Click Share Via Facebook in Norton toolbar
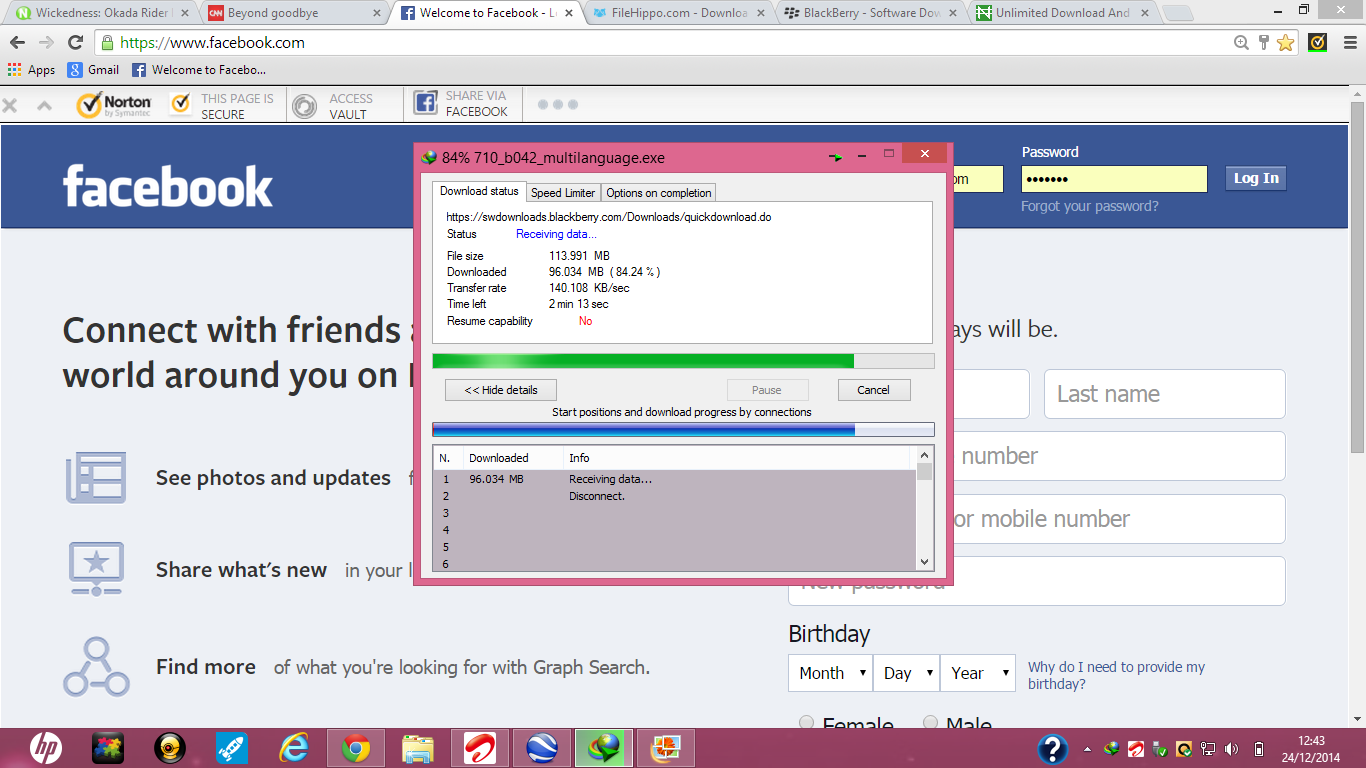This screenshot has height=768, width=1366. pos(462,104)
